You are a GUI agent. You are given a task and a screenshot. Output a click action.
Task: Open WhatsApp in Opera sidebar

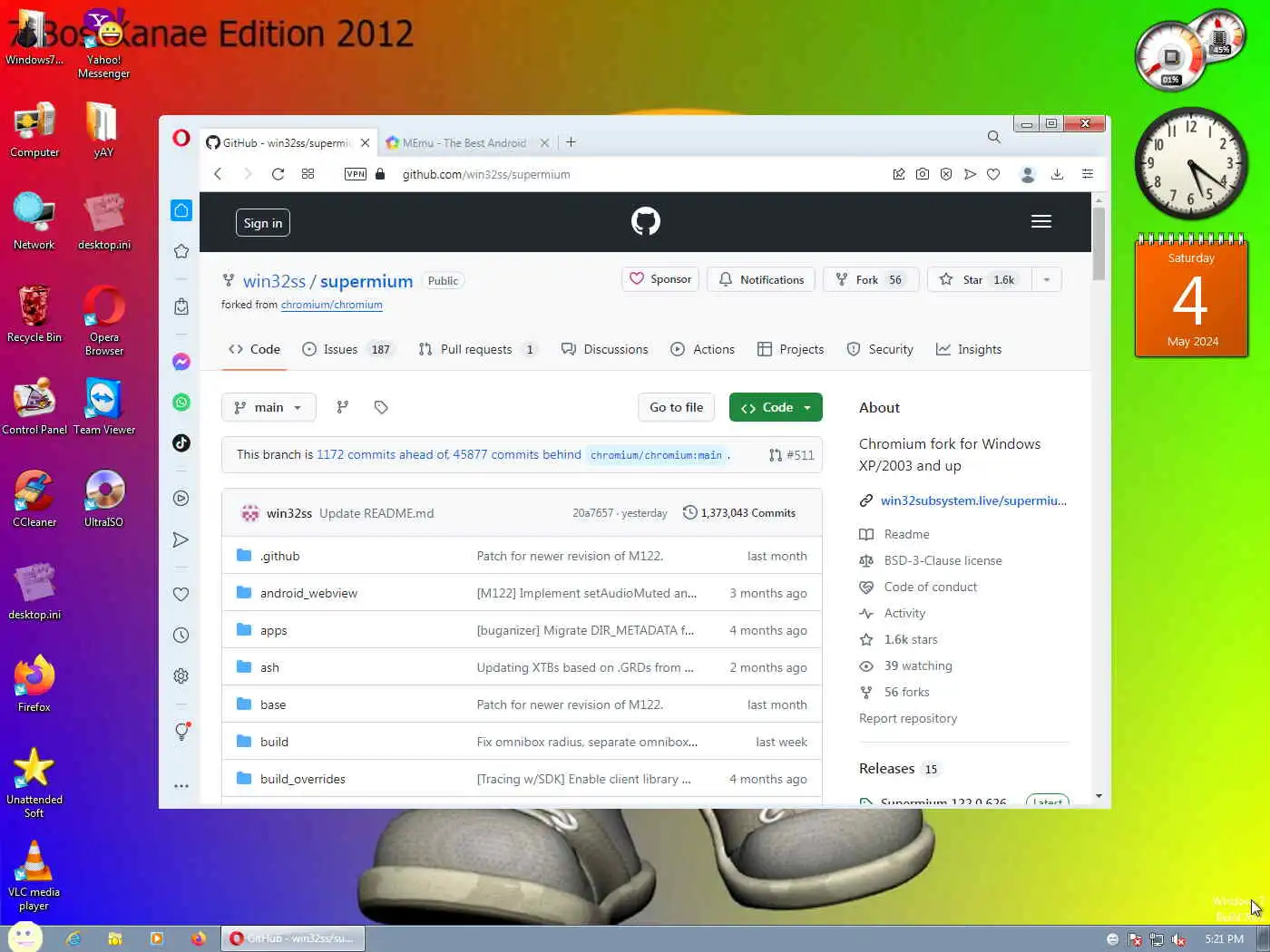(x=181, y=402)
